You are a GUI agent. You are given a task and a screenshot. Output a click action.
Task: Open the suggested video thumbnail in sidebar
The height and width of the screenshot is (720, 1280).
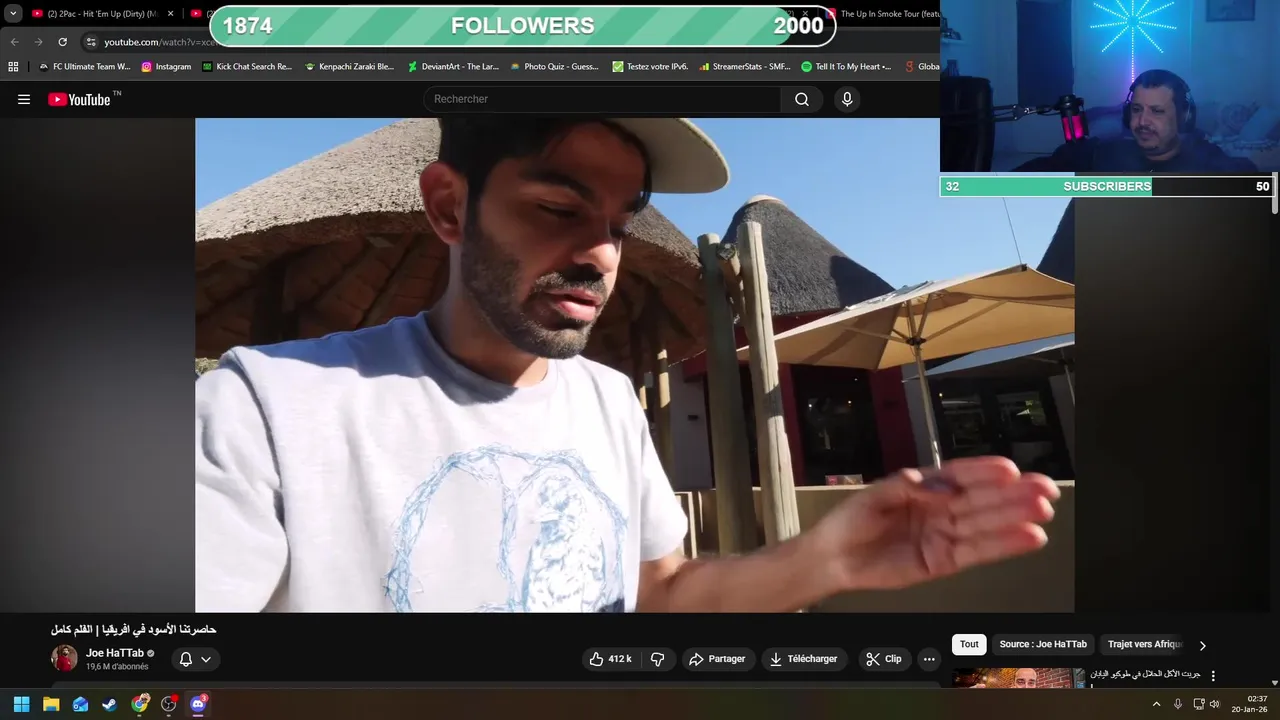[1018, 678]
